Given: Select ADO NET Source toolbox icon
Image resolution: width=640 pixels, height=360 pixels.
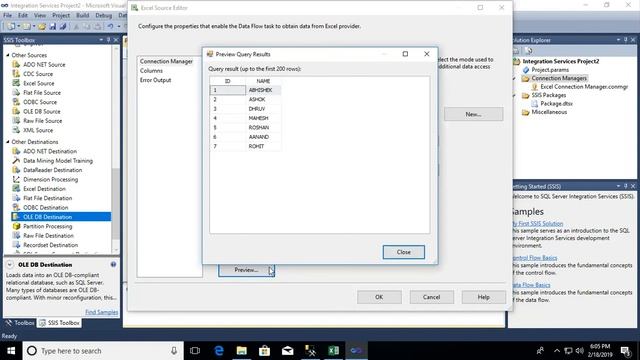Looking at the screenshot, I should [x=16, y=64].
